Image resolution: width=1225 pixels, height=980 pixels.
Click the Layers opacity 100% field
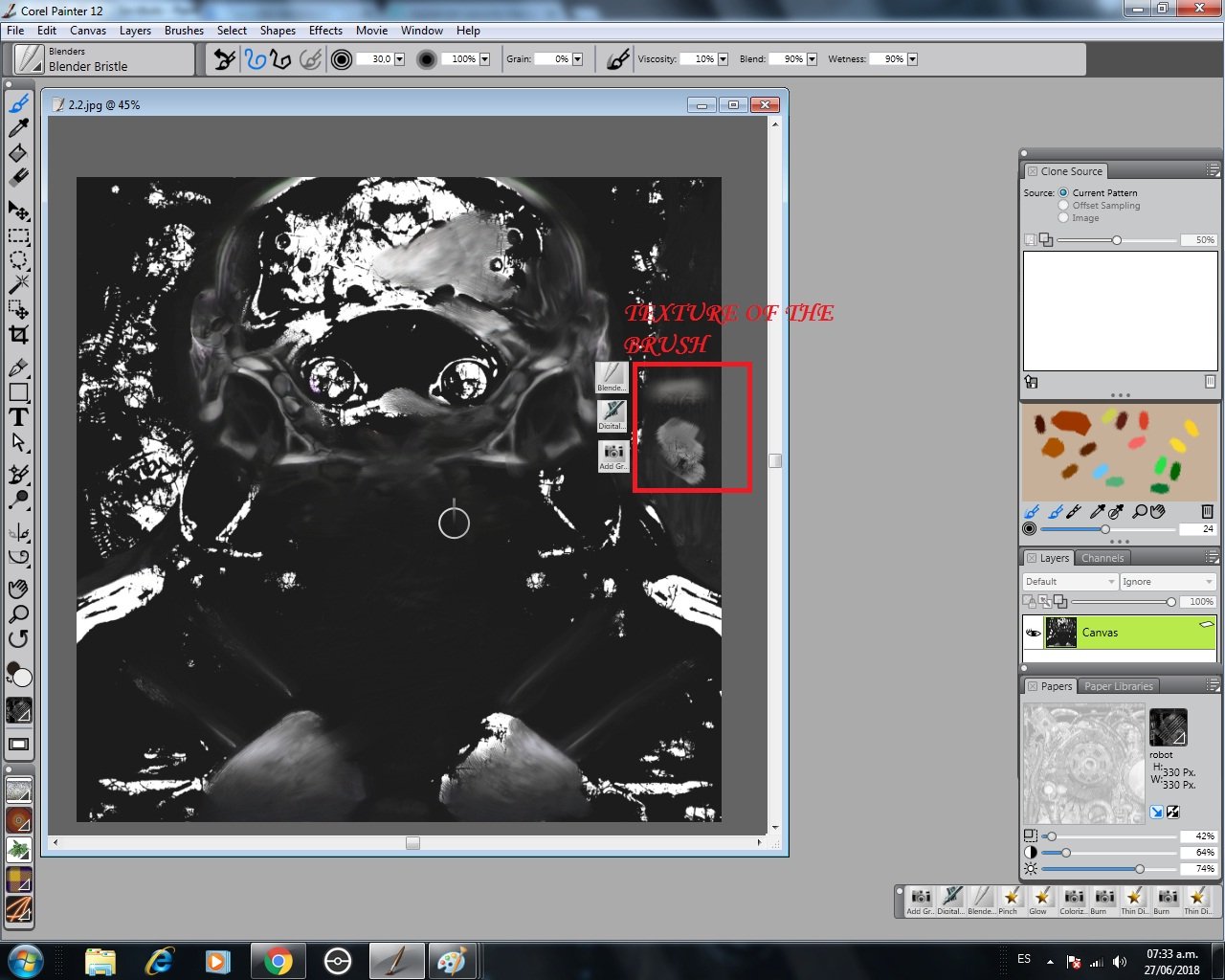coord(1198,601)
